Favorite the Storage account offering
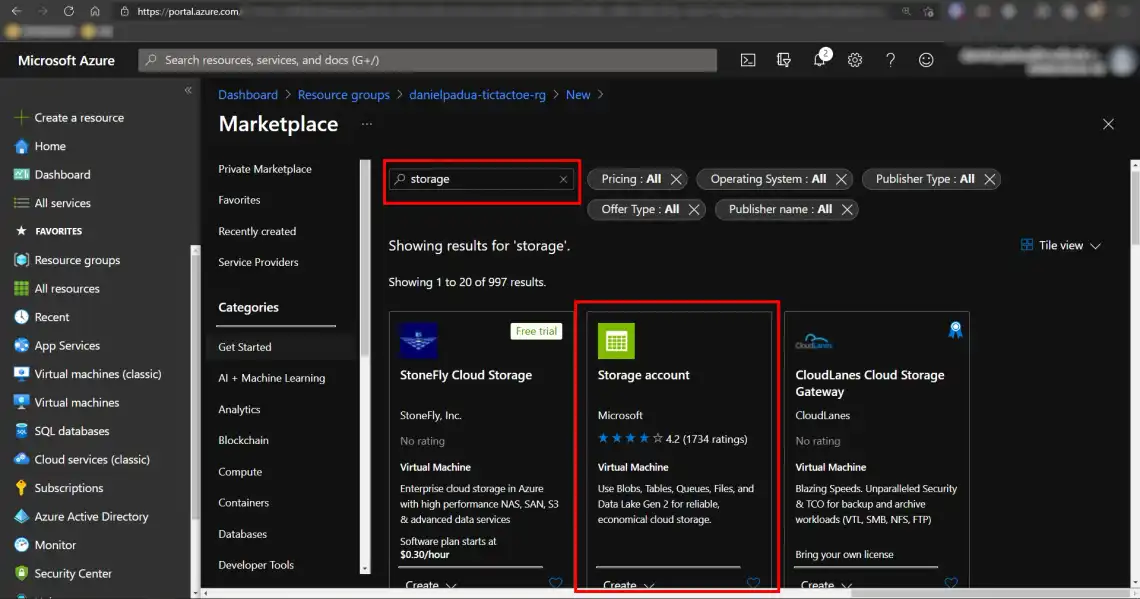This screenshot has width=1140, height=599. click(x=753, y=582)
